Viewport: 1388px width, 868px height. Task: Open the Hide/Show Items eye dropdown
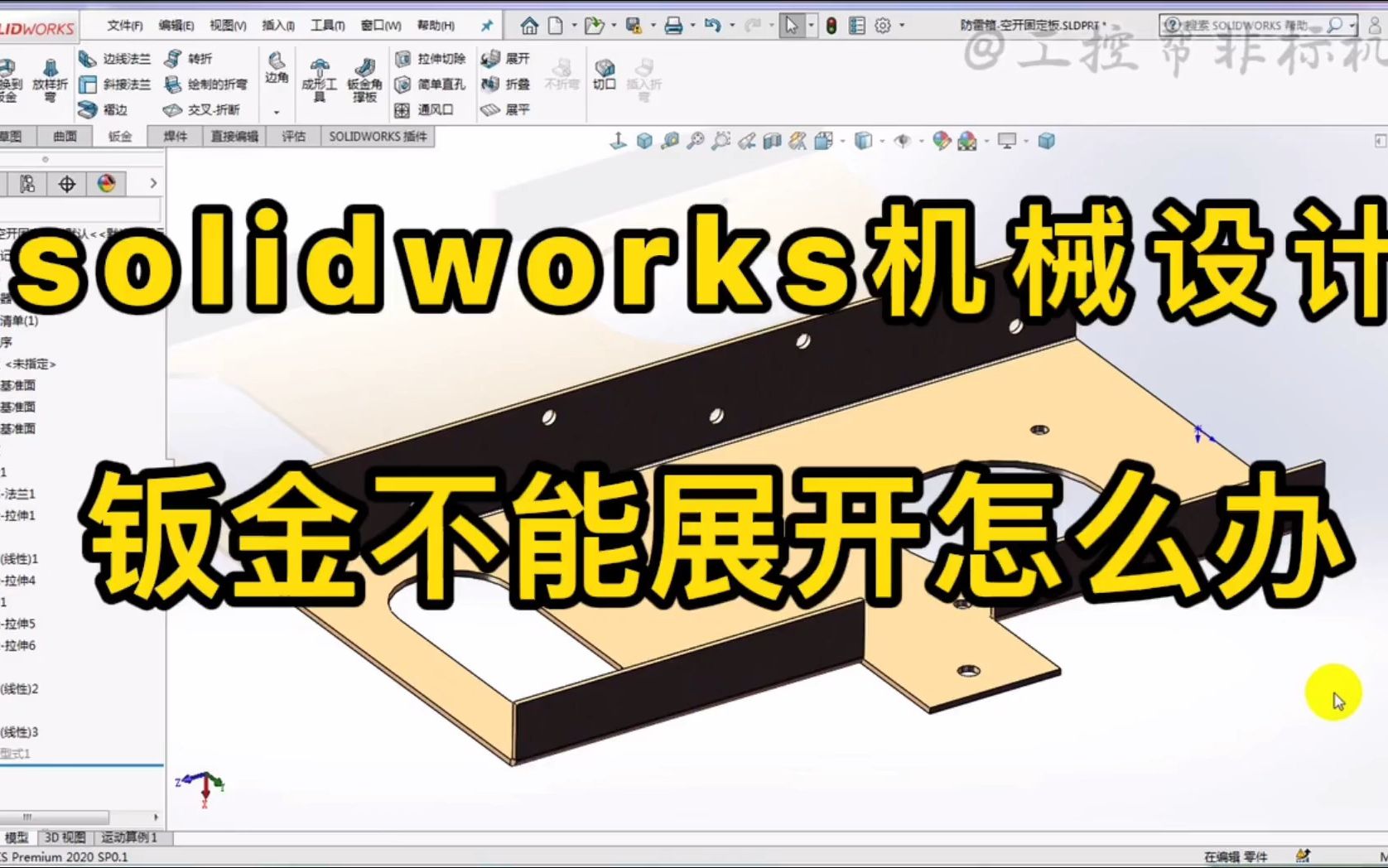click(x=921, y=141)
